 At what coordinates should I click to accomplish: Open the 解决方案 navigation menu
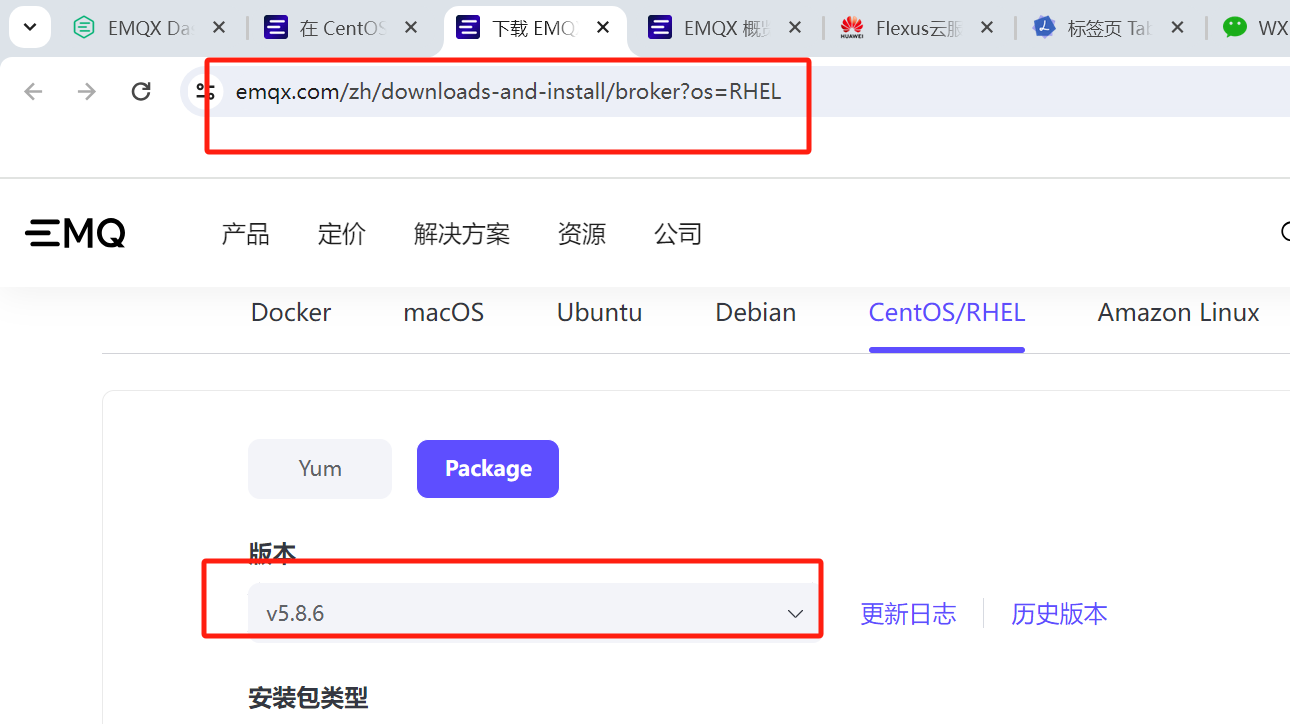(462, 234)
